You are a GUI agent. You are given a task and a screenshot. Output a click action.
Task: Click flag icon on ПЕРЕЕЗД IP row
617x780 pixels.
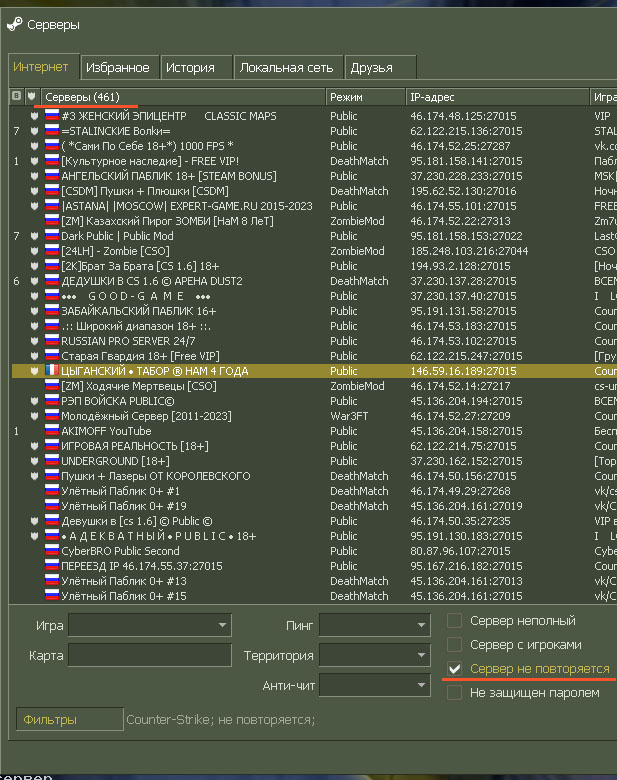pyautogui.click(x=52, y=566)
